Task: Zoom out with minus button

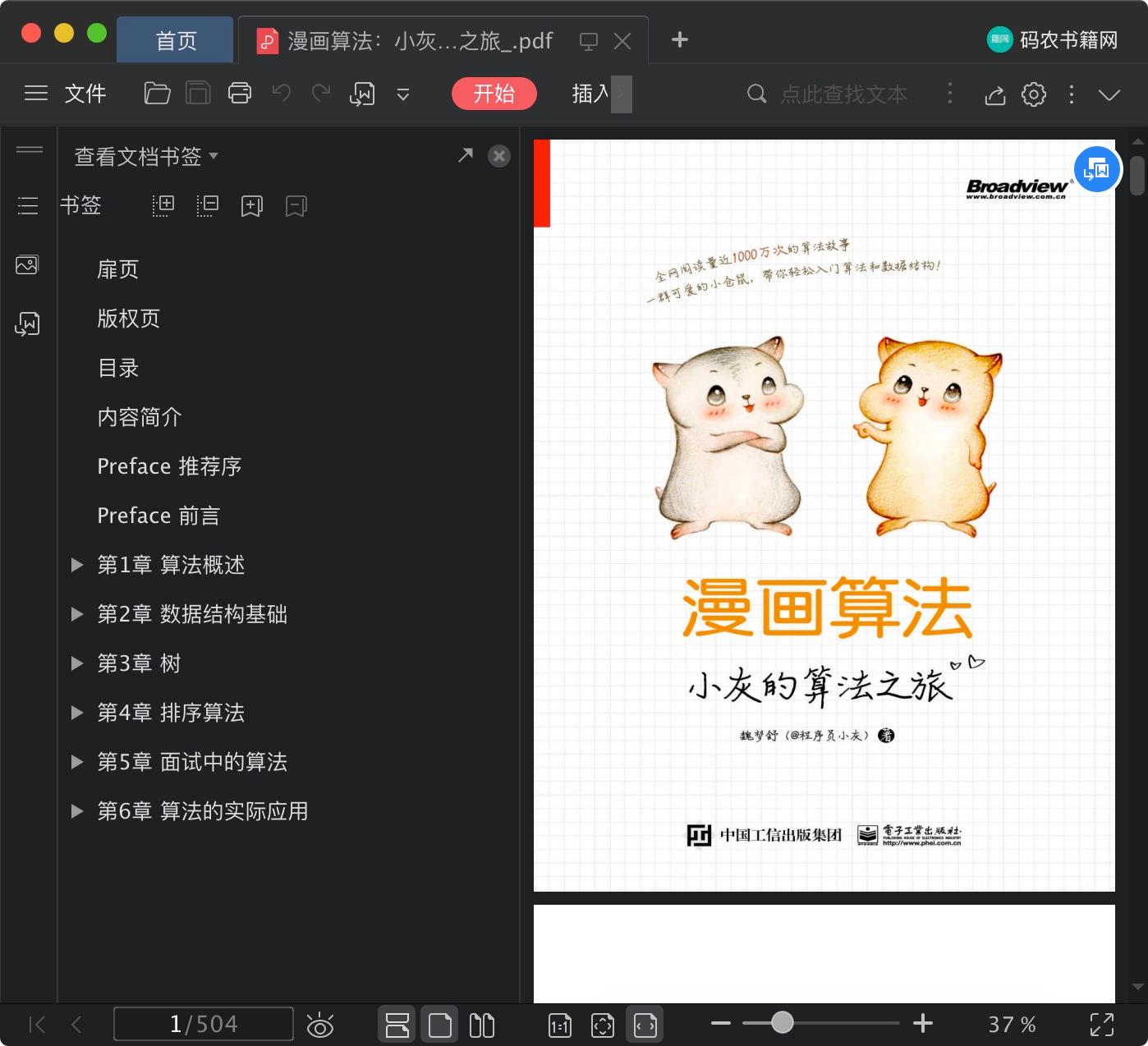Action: coord(721,1023)
